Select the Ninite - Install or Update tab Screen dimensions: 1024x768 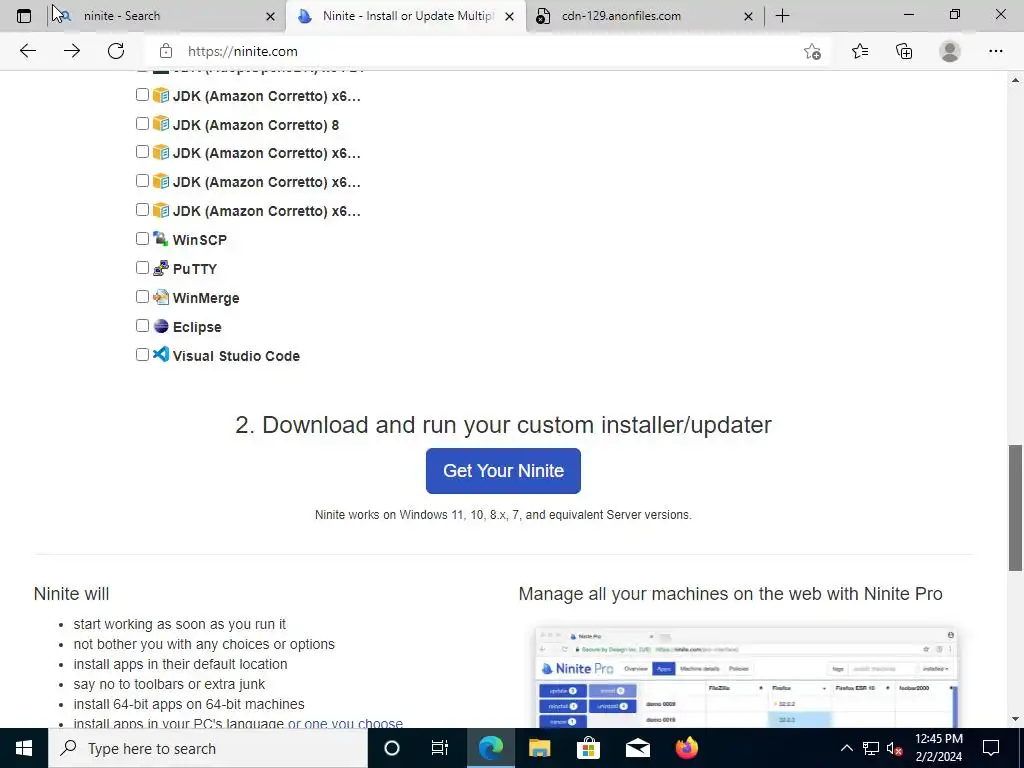coord(406,16)
